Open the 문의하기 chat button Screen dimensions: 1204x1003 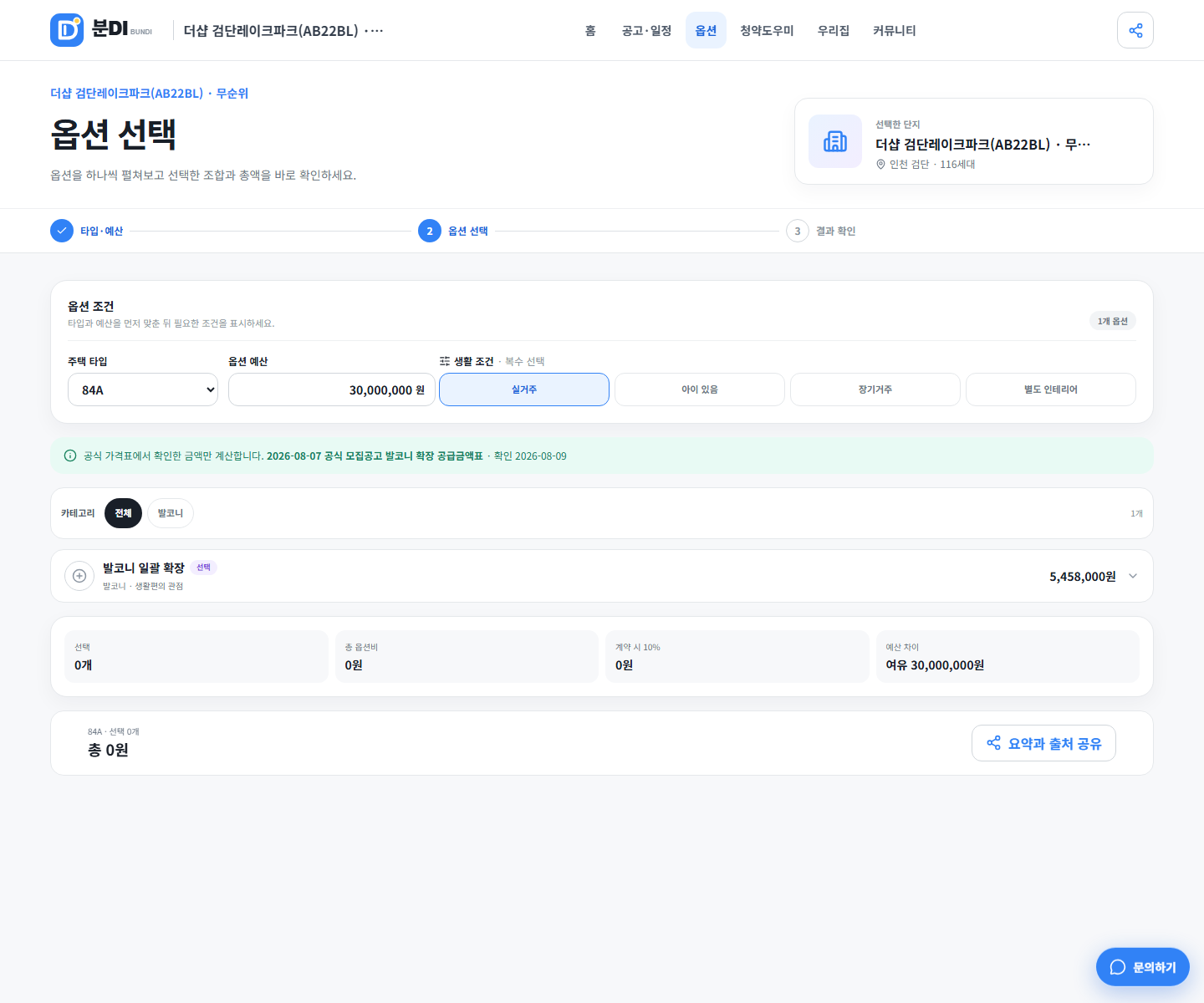1143,967
